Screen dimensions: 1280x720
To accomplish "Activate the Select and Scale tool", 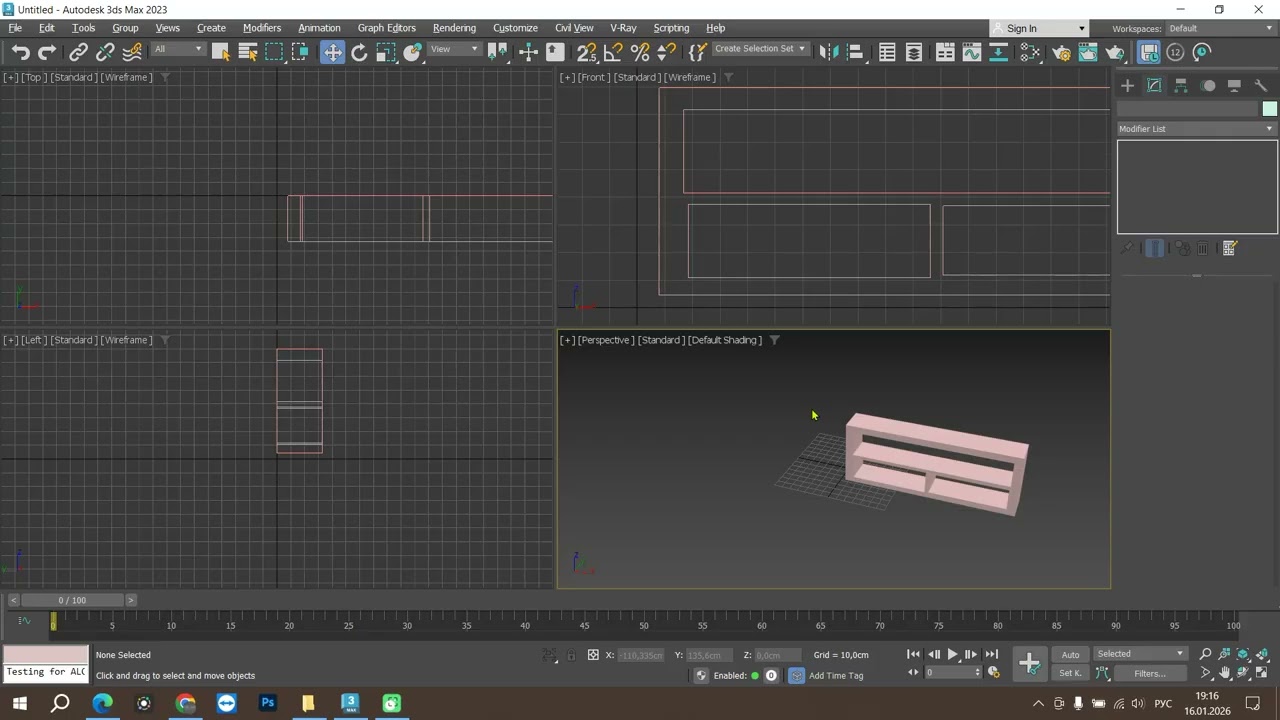I will pyautogui.click(x=386, y=52).
